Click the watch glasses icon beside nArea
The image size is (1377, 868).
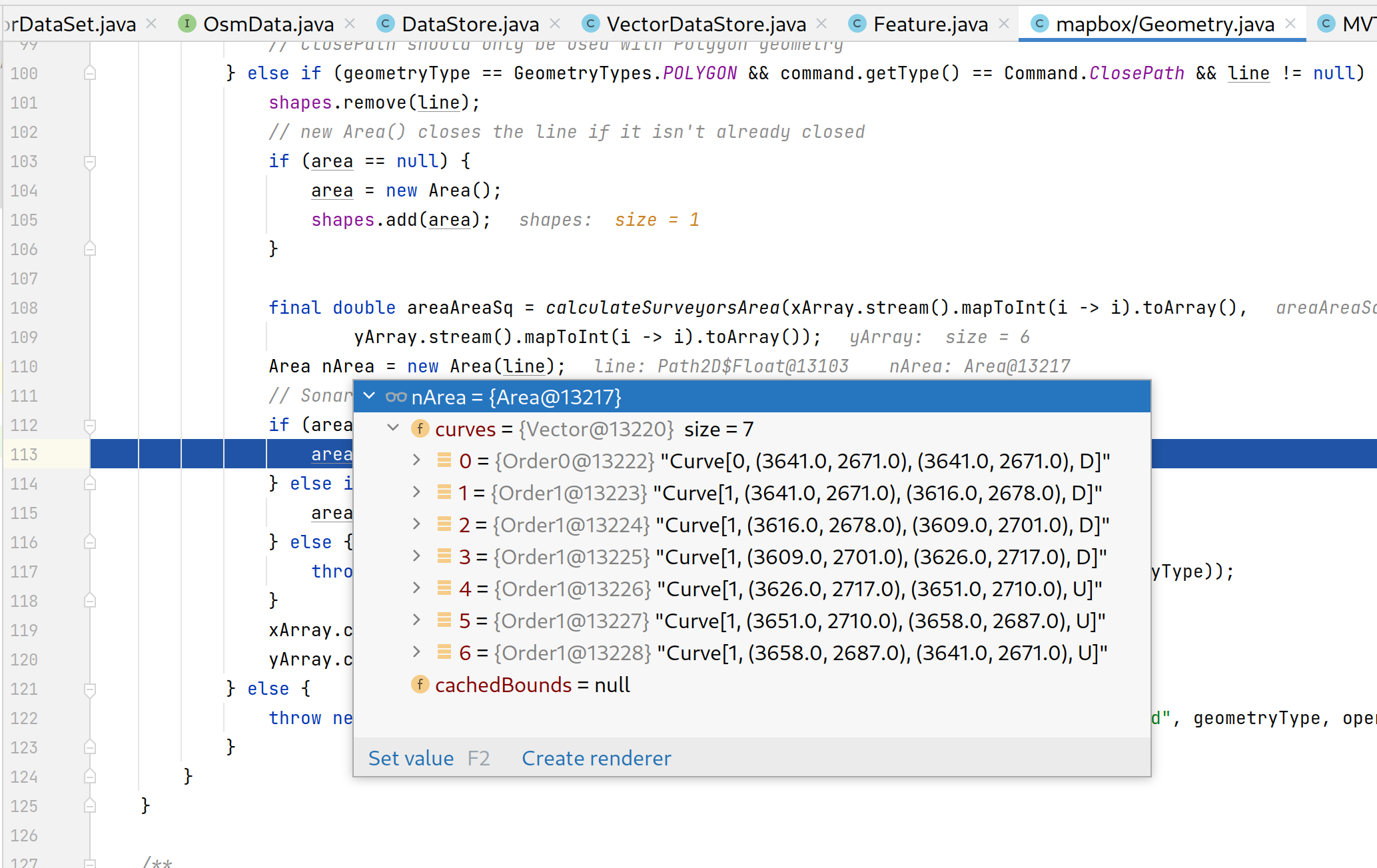tap(396, 397)
